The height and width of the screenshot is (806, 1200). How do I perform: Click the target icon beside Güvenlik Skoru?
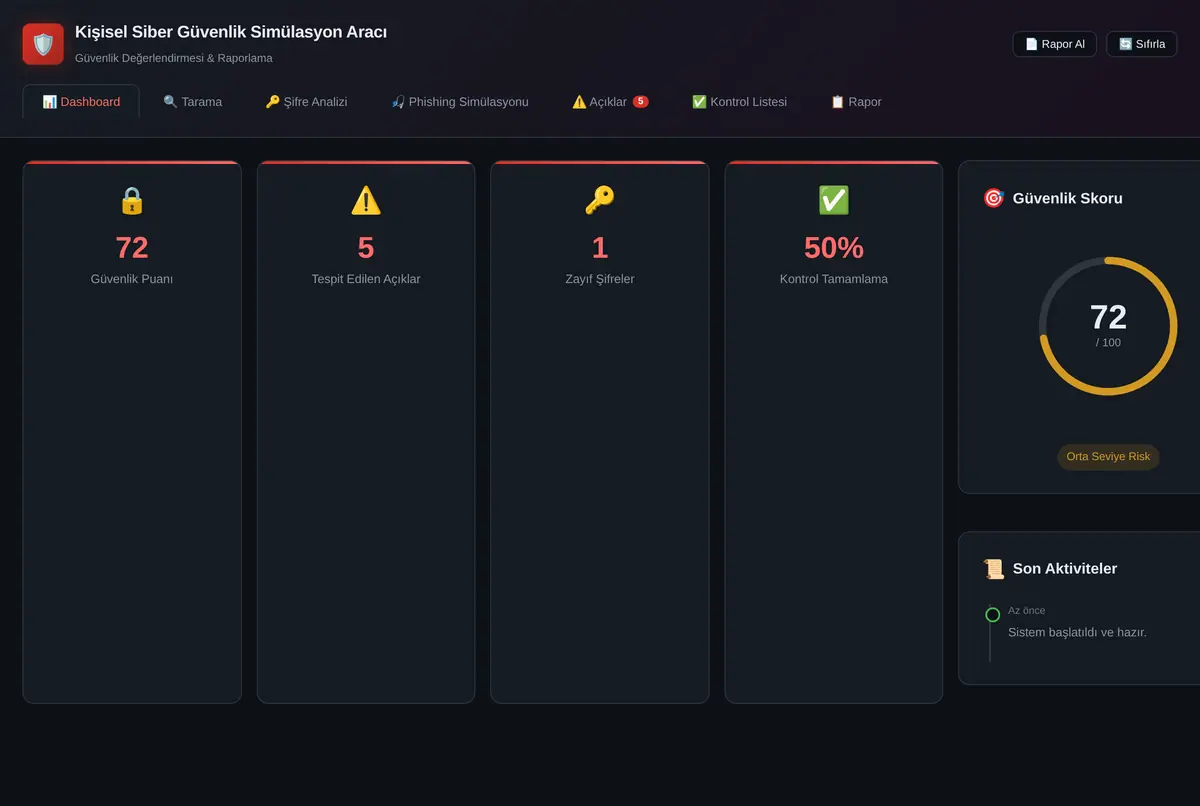993,198
